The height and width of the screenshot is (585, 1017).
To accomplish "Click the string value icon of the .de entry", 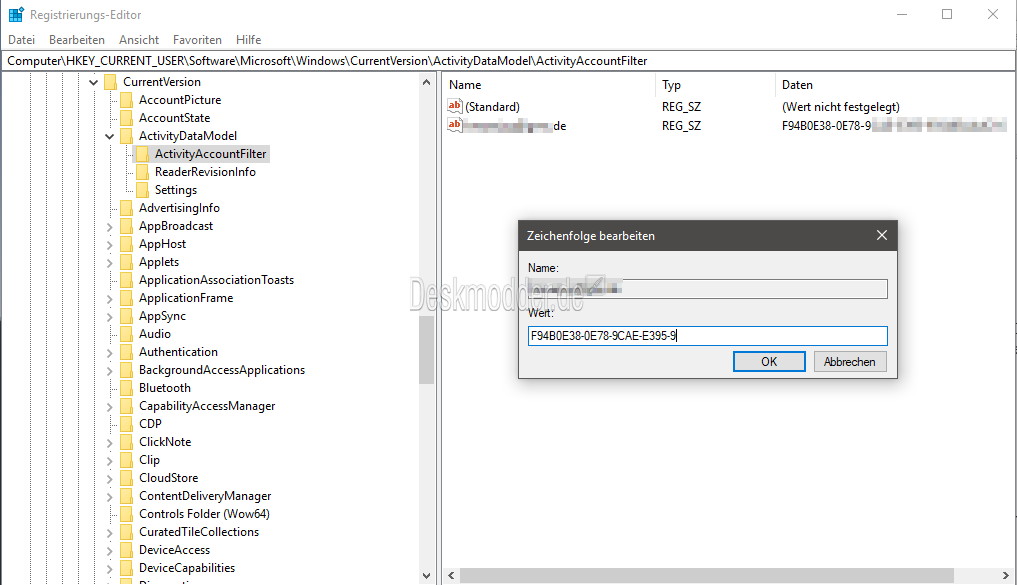I will click(455, 125).
